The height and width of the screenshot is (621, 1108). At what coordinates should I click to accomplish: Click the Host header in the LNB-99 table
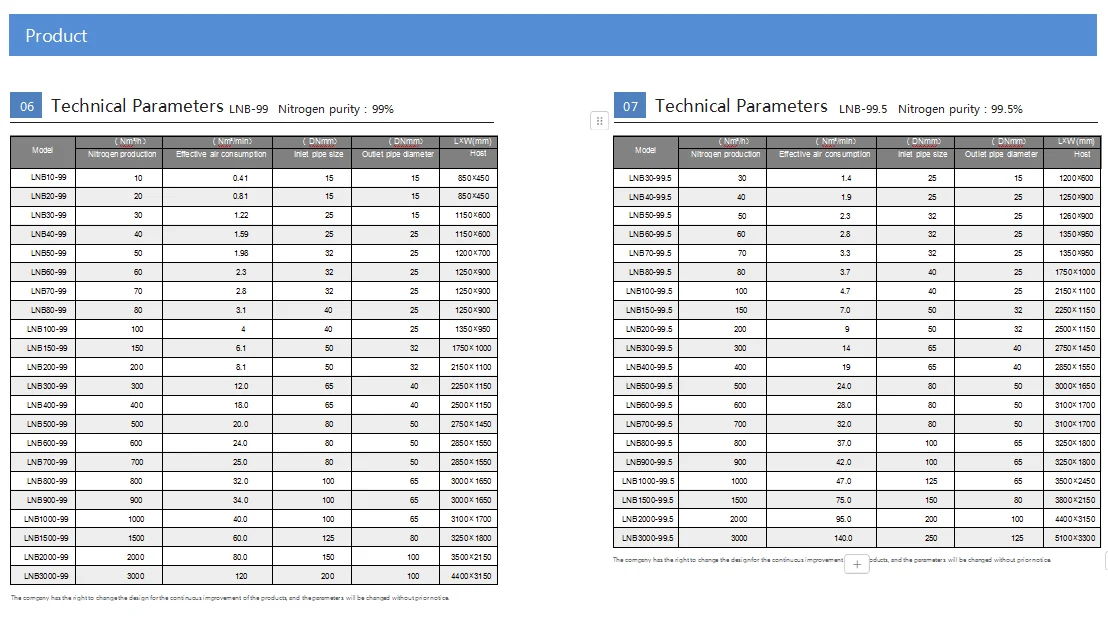[478, 153]
